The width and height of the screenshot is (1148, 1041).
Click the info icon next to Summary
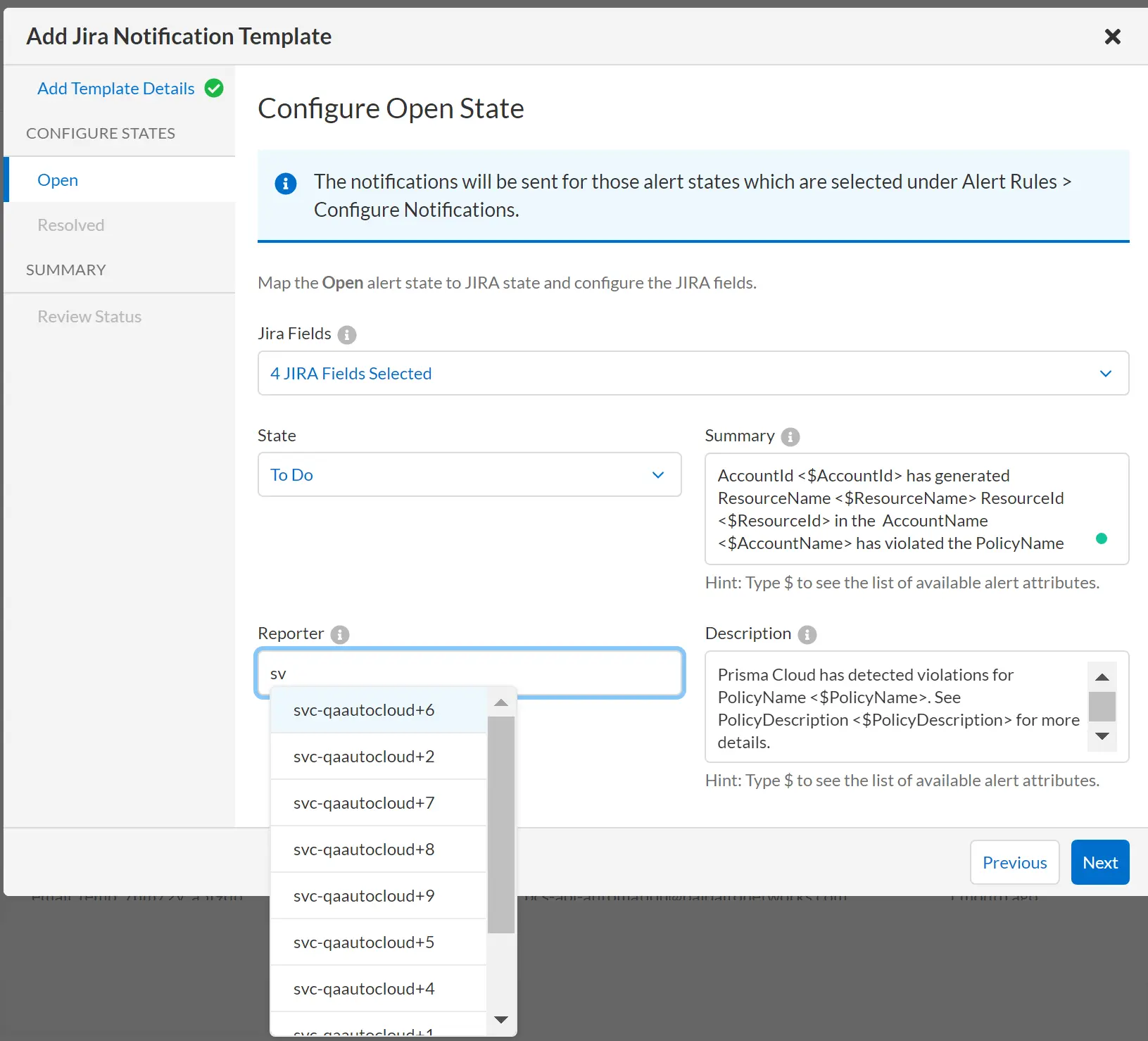pos(790,436)
